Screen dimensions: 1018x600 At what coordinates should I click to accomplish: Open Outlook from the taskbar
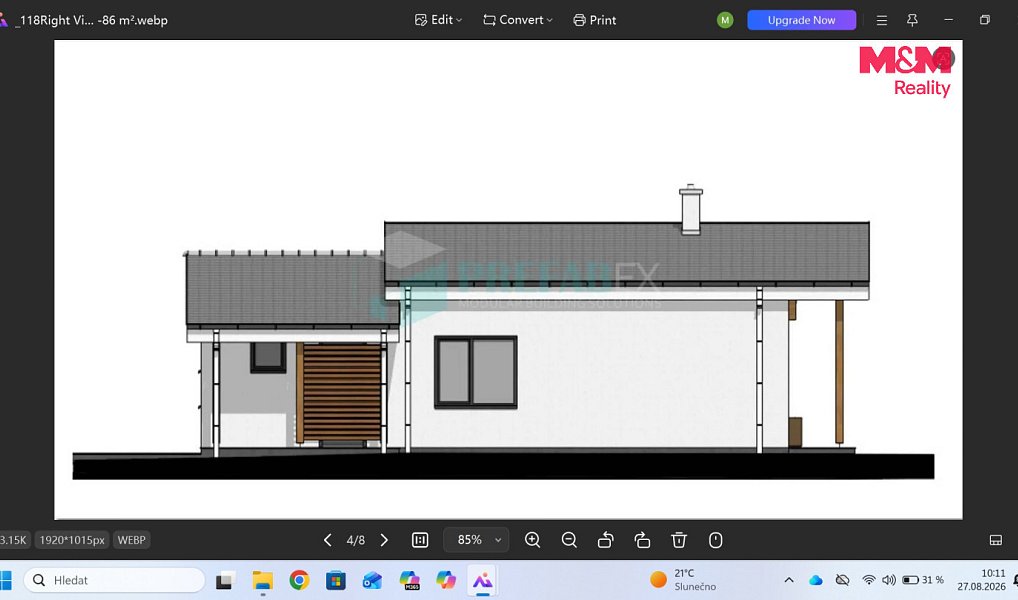[373, 580]
